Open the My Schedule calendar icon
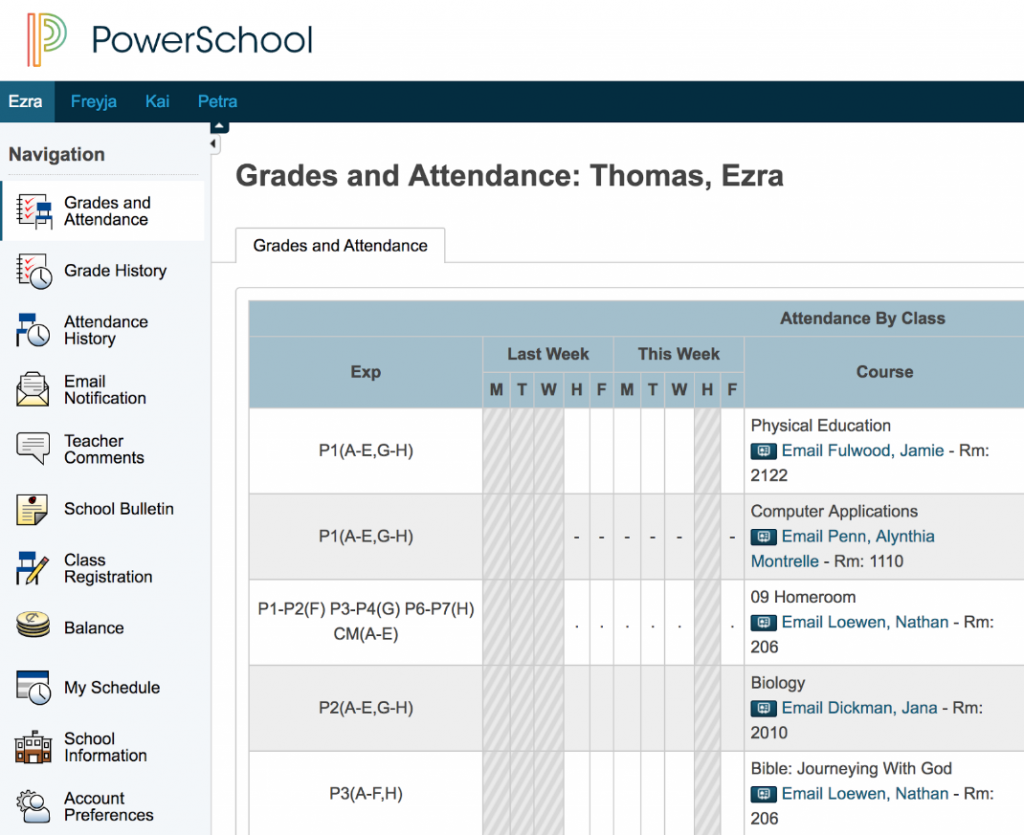Image resolution: width=1024 pixels, height=835 pixels. tap(33, 688)
